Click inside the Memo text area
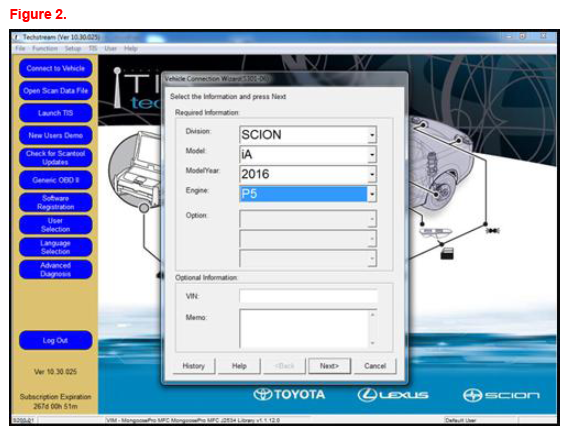Screen dimensions: 569x435 (304, 329)
